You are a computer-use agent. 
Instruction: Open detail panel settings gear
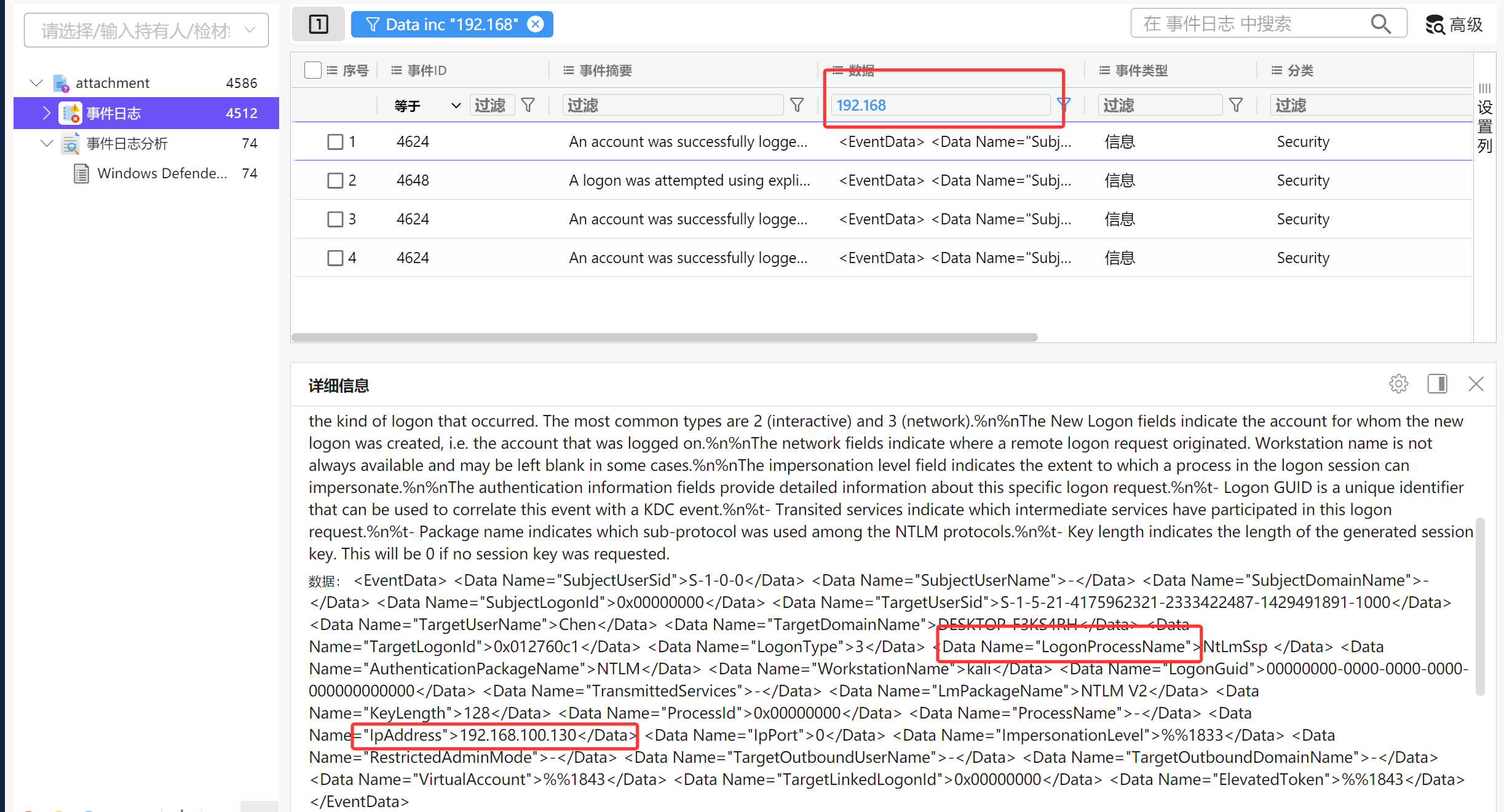pyautogui.click(x=1398, y=384)
